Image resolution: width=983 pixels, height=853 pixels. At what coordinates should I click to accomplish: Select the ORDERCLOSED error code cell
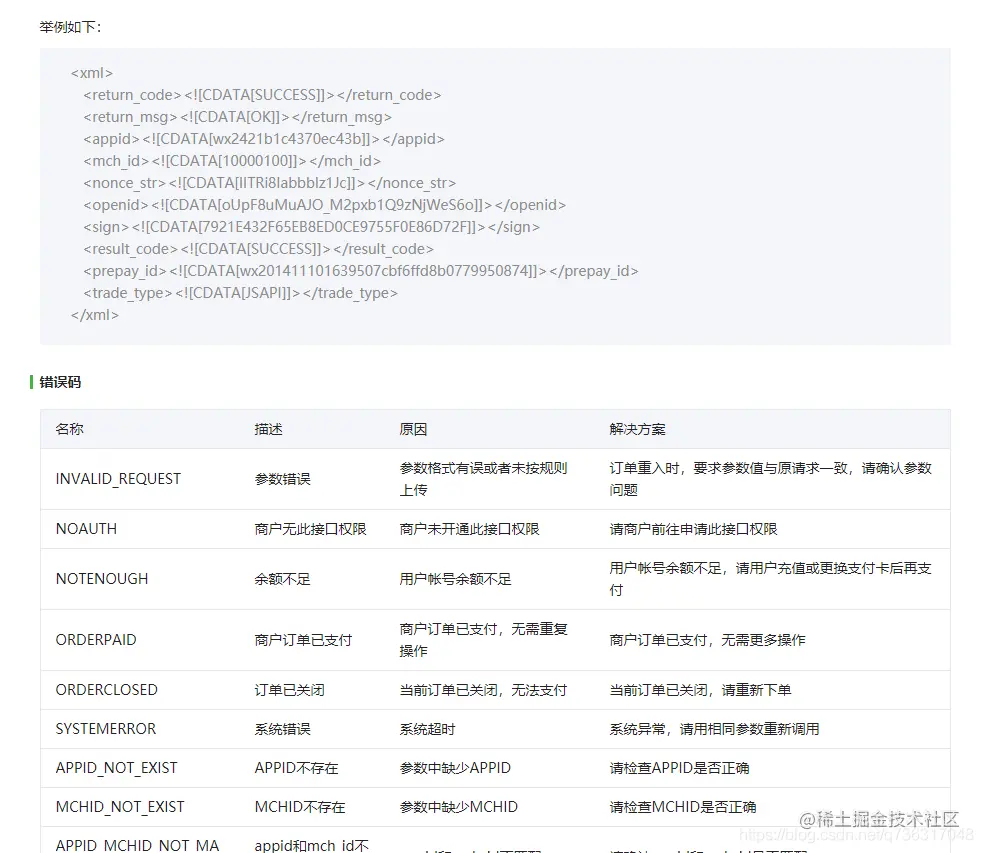pyautogui.click(x=107, y=690)
